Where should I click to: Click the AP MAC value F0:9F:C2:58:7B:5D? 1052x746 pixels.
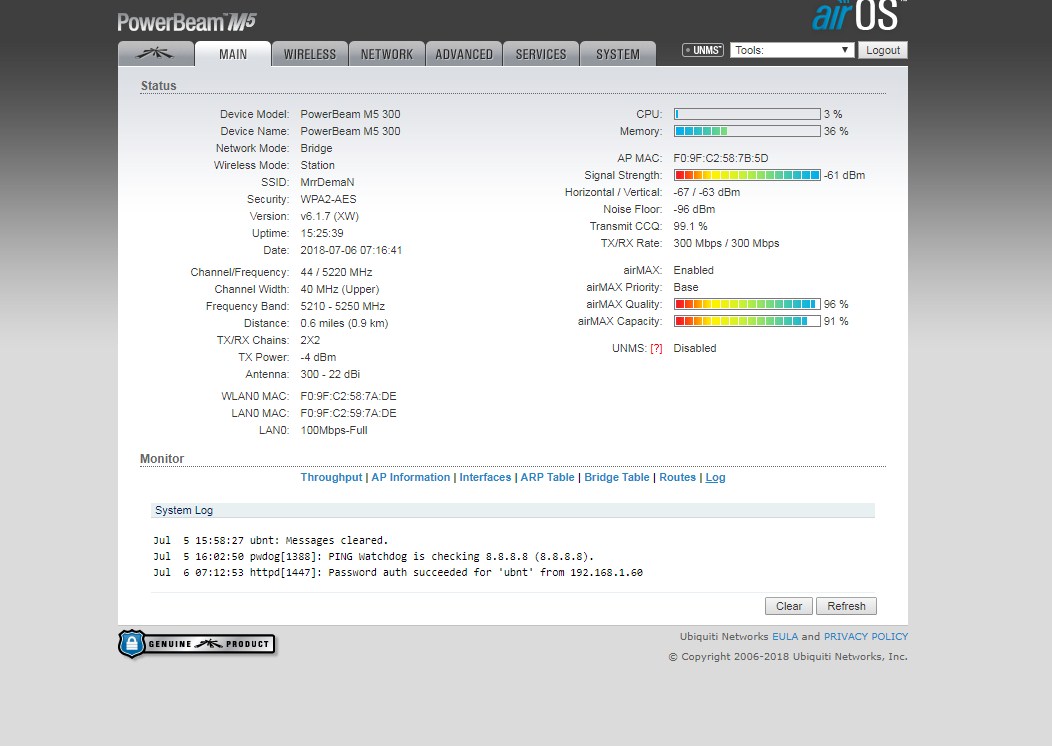coord(721,158)
